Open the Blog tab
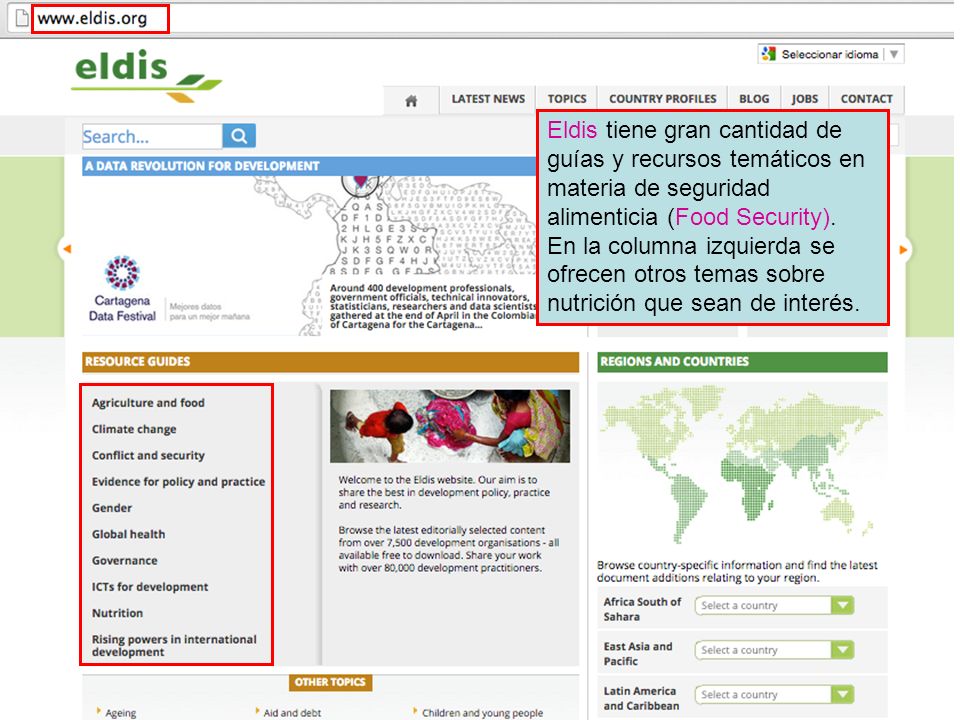The image size is (960, 720). pyautogui.click(x=754, y=99)
